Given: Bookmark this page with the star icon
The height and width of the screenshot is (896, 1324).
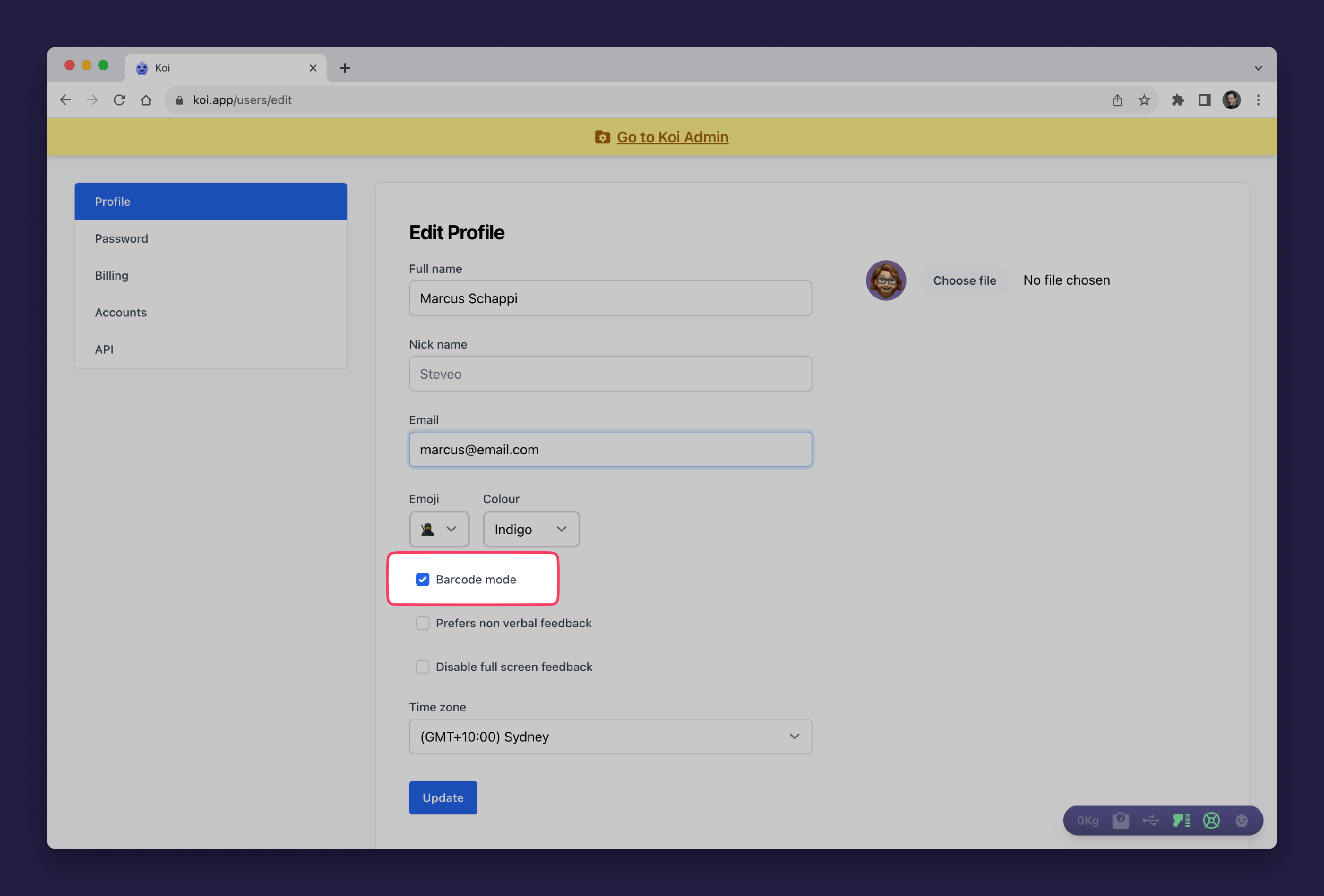Looking at the screenshot, I should 1144,100.
